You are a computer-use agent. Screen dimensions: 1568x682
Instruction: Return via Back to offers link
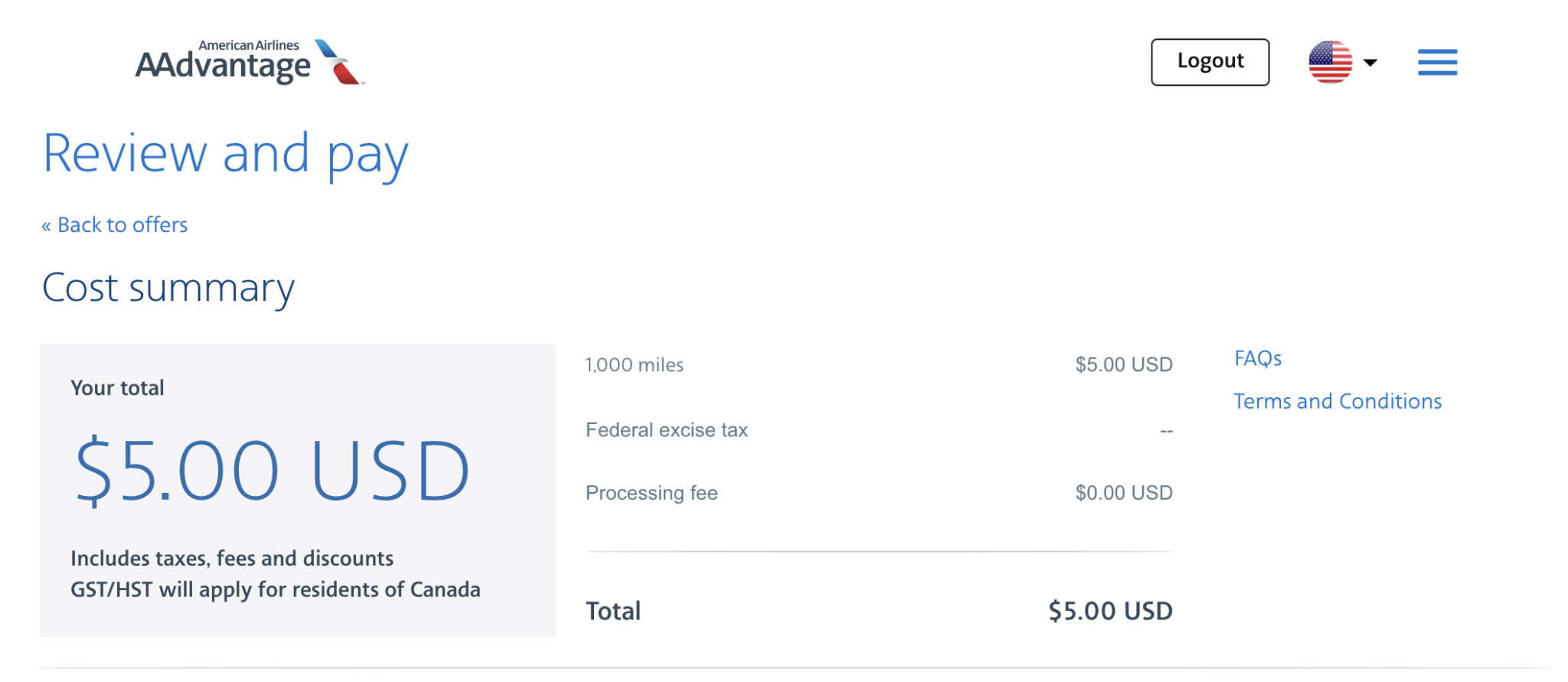pyautogui.click(x=114, y=224)
